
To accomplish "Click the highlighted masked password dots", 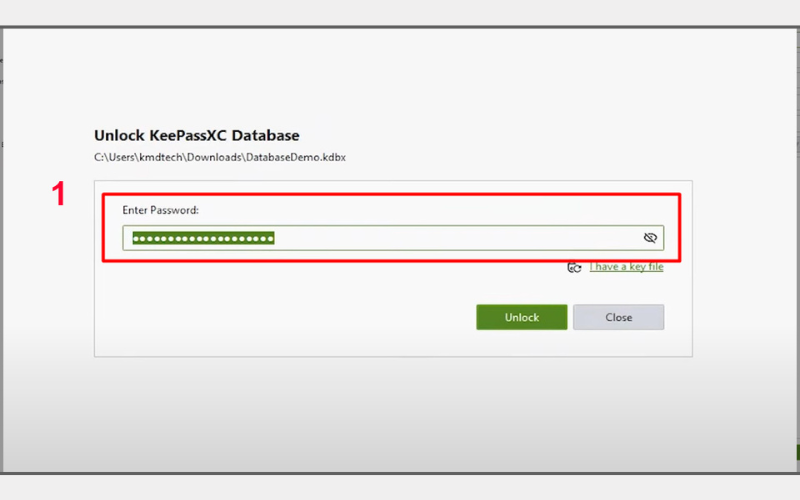I will pyautogui.click(x=204, y=238).
